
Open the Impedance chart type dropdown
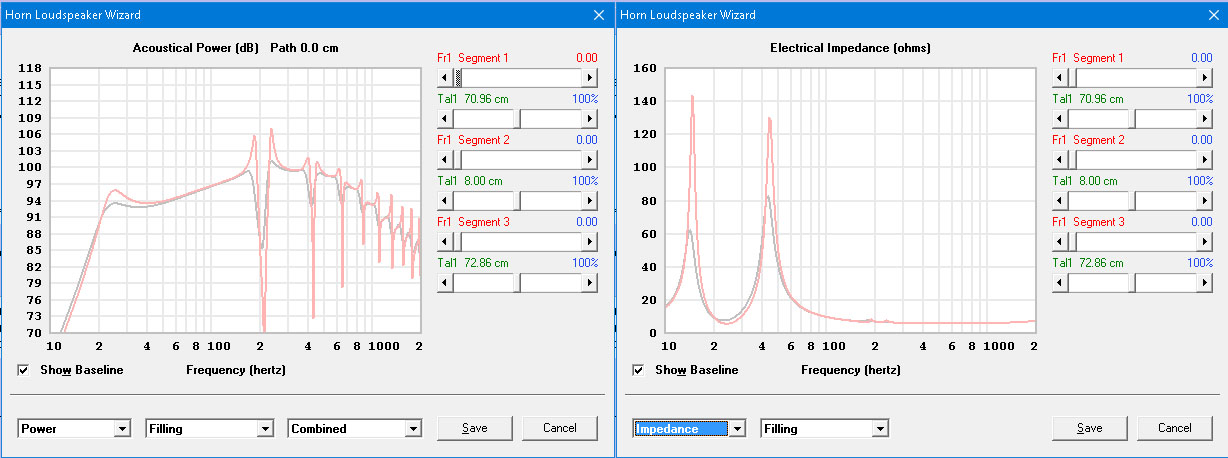click(690, 428)
